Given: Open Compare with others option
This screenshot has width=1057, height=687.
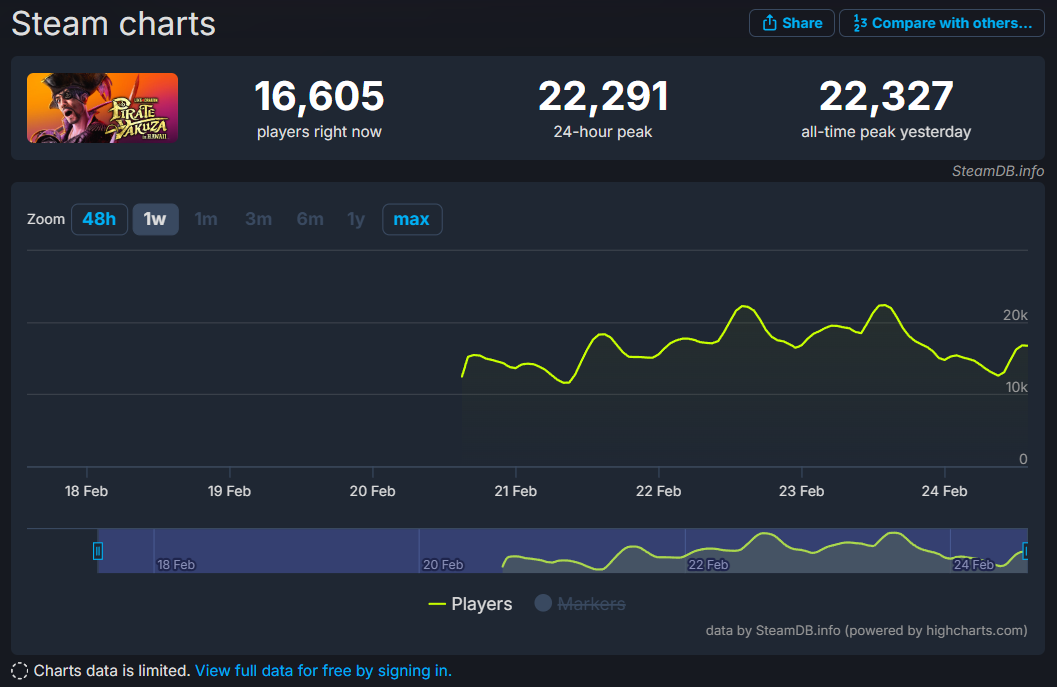Looking at the screenshot, I should [941, 23].
